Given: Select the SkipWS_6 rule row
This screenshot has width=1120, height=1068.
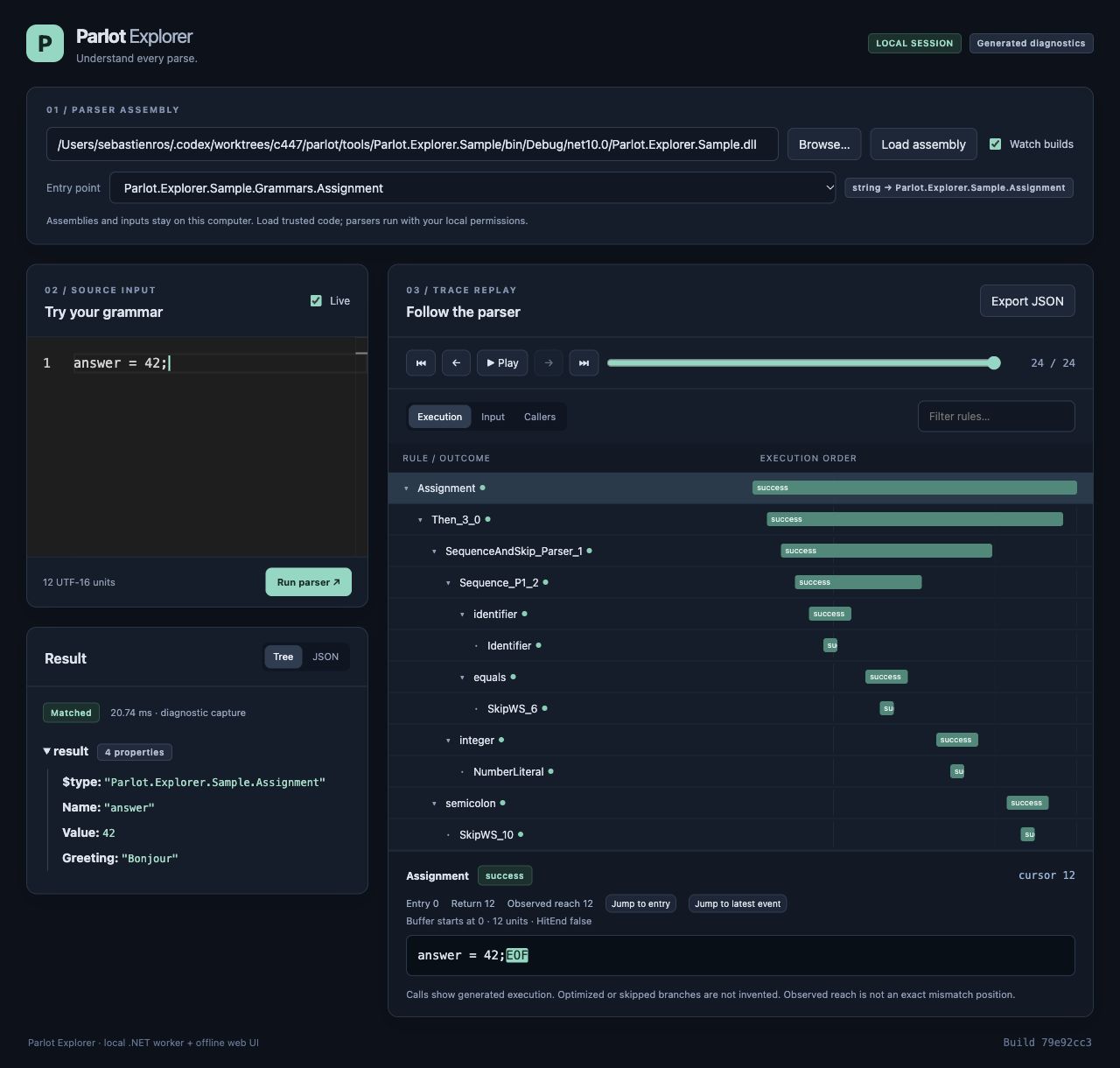Looking at the screenshot, I should point(740,709).
